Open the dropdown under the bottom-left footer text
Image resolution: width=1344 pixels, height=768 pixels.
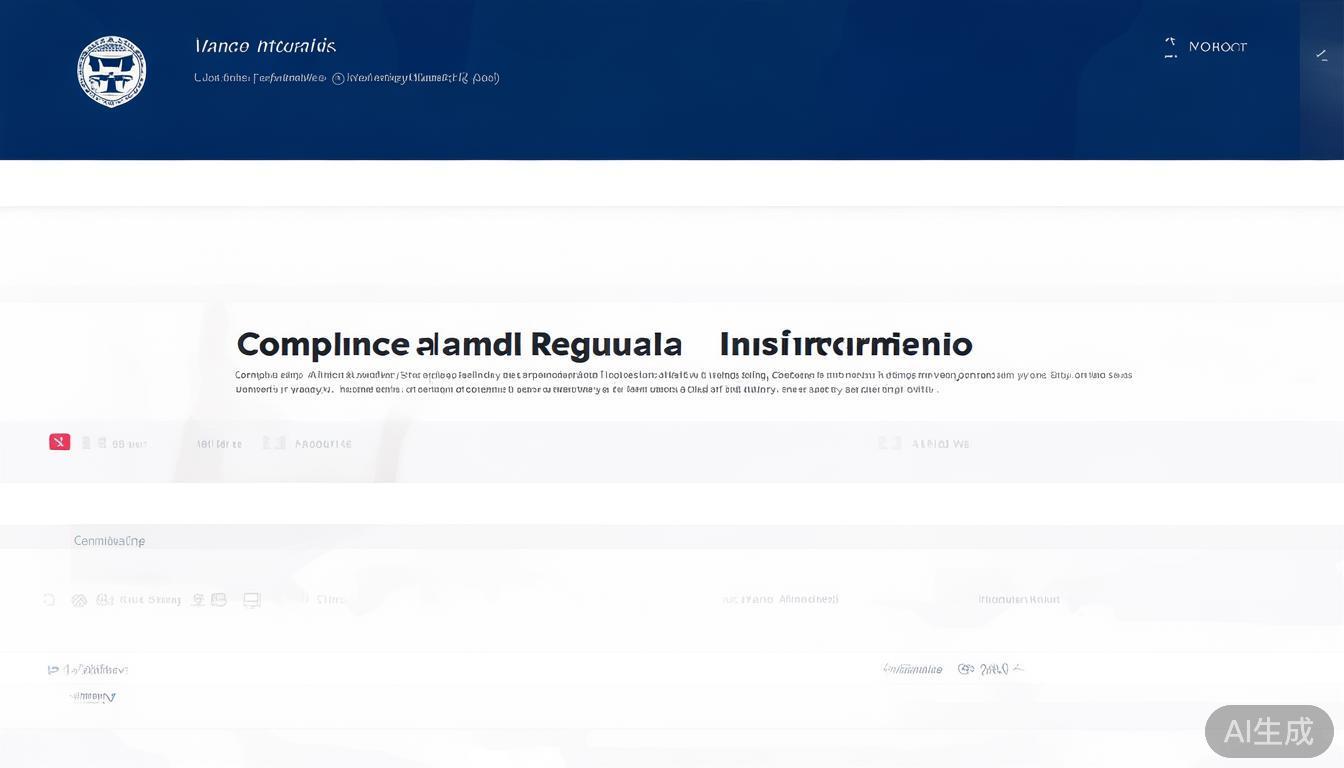click(93, 697)
